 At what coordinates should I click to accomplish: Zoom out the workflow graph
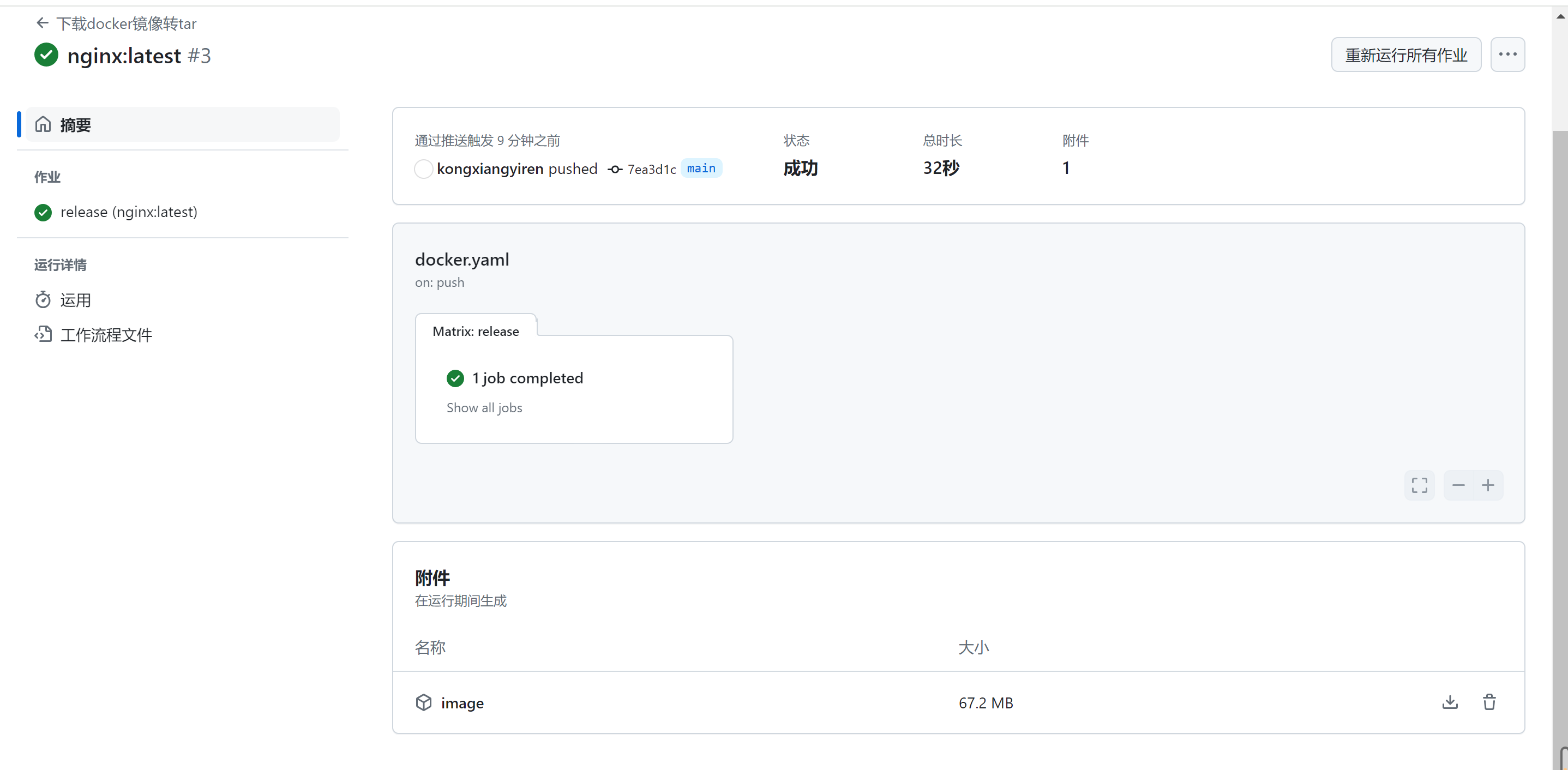pyautogui.click(x=1458, y=485)
